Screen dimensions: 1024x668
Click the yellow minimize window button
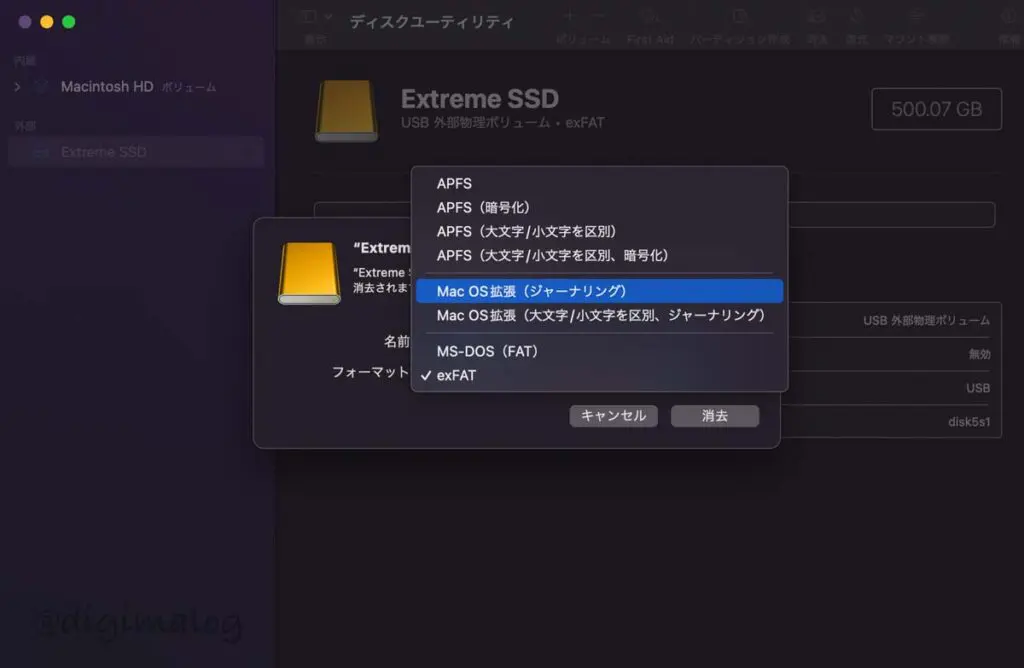(x=46, y=22)
